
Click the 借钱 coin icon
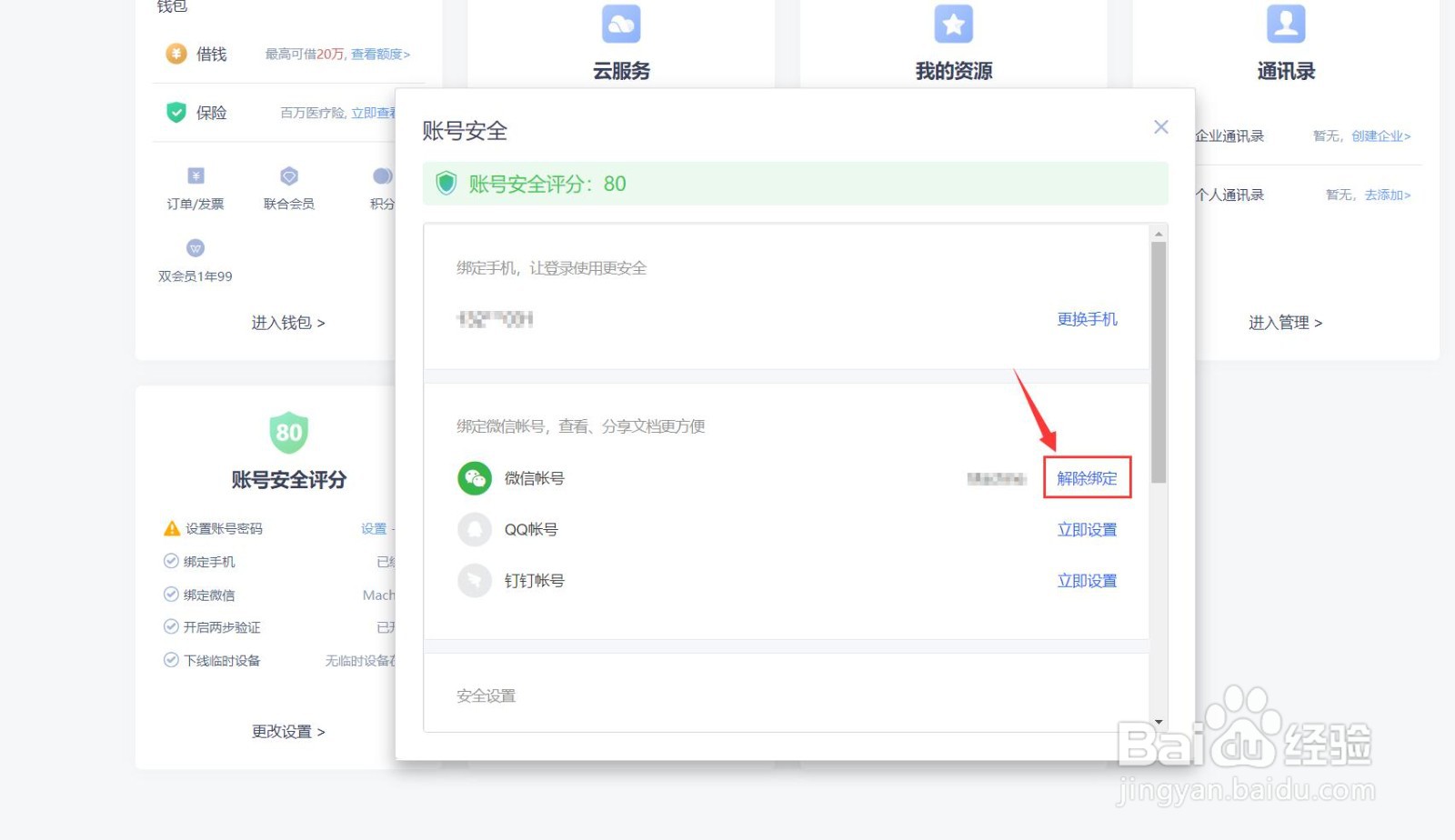coord(176,54)
